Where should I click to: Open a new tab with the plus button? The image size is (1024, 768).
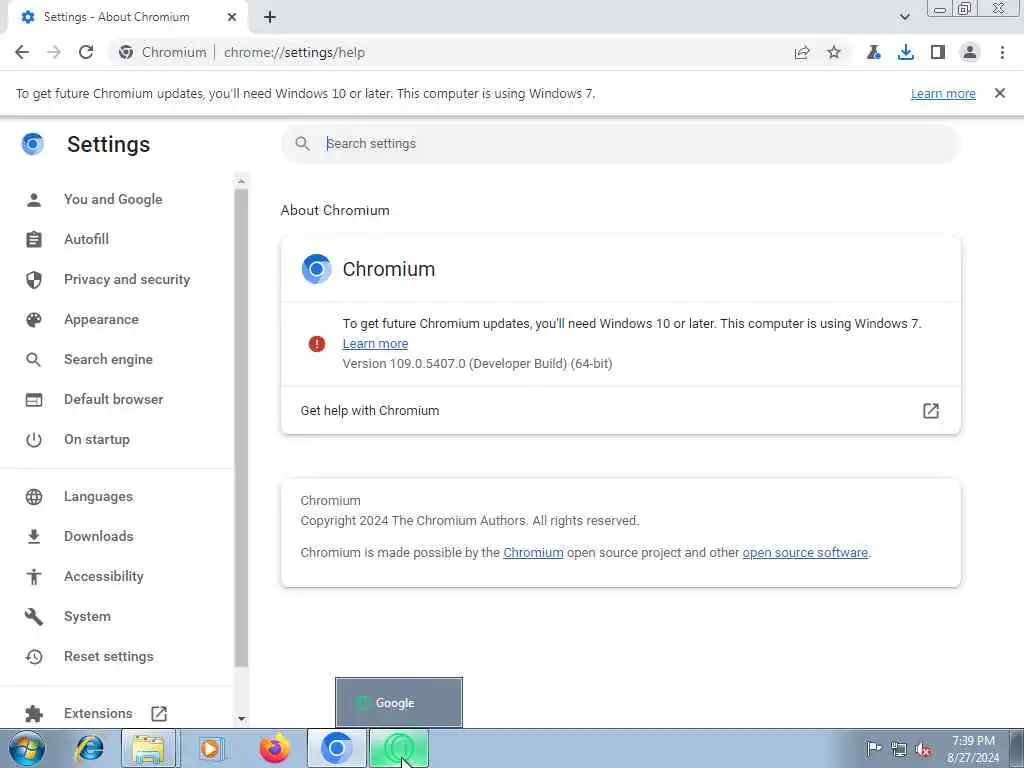click(270, 18)
